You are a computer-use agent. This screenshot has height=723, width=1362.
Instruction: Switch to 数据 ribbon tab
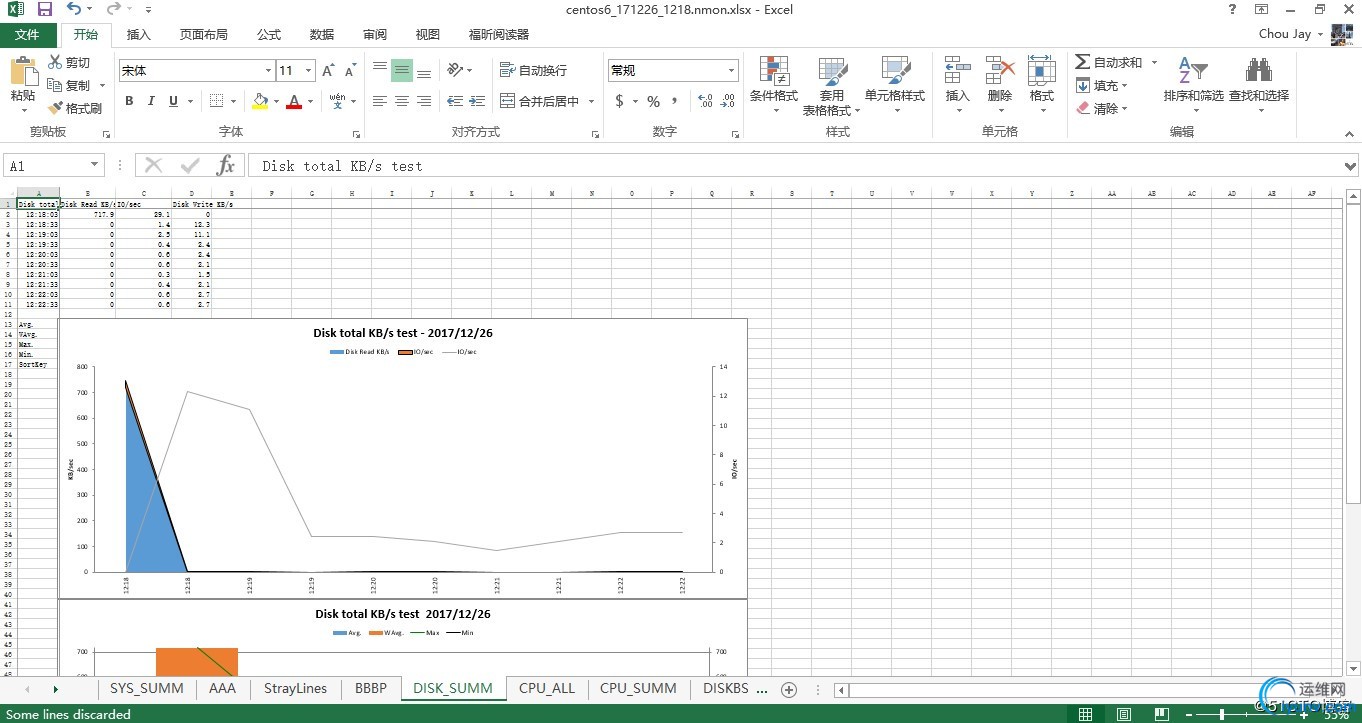tap(322, 34)
